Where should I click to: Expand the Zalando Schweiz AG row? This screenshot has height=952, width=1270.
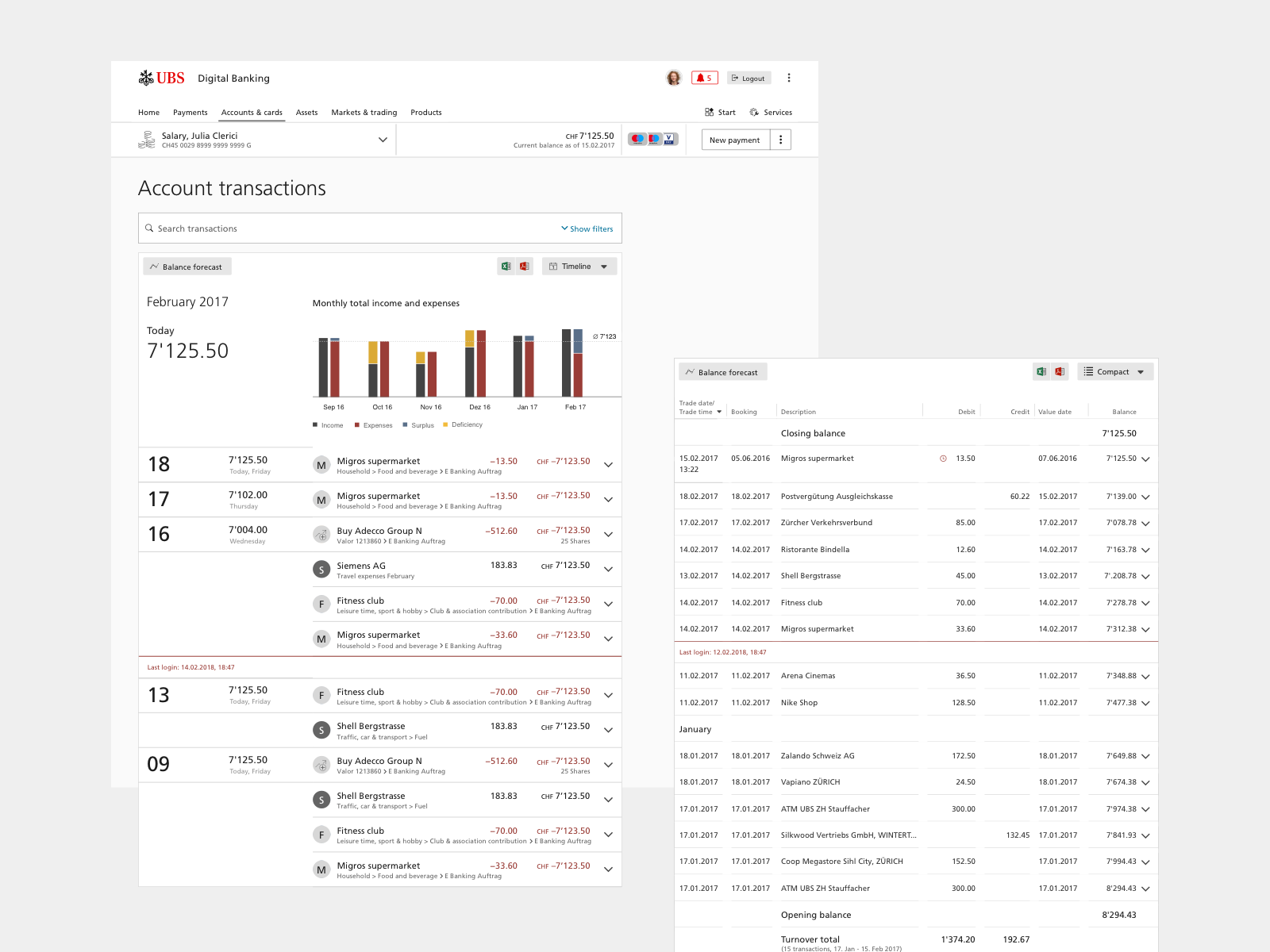coord(1145,756)
